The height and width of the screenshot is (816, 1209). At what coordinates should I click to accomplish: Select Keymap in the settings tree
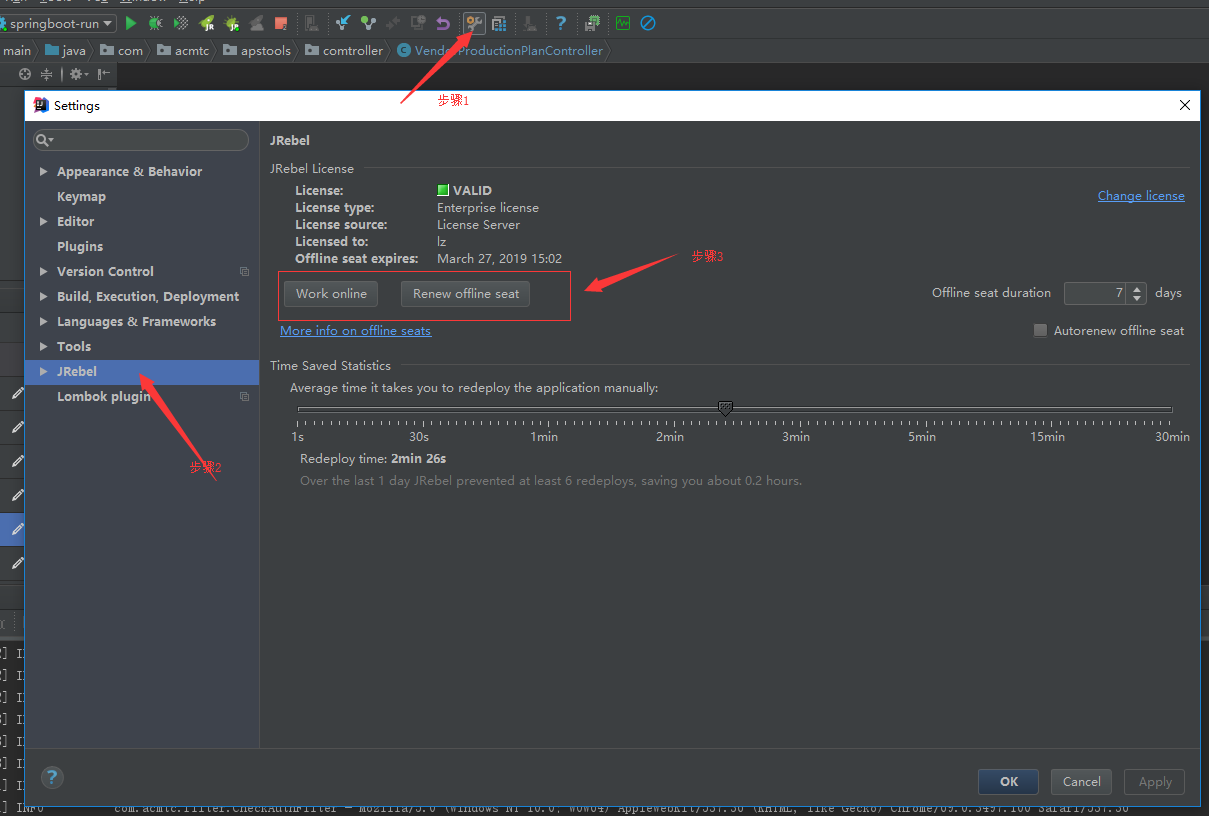(x=81, y=196)
